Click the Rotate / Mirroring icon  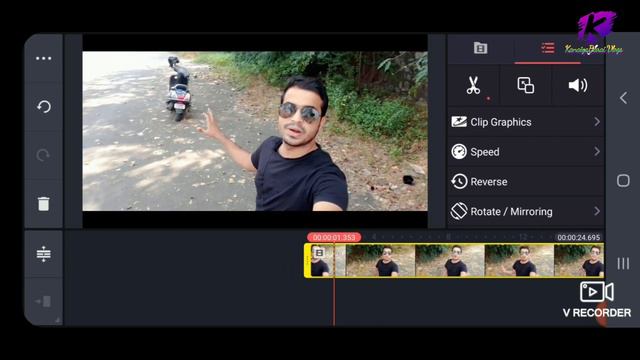[459, 211]
